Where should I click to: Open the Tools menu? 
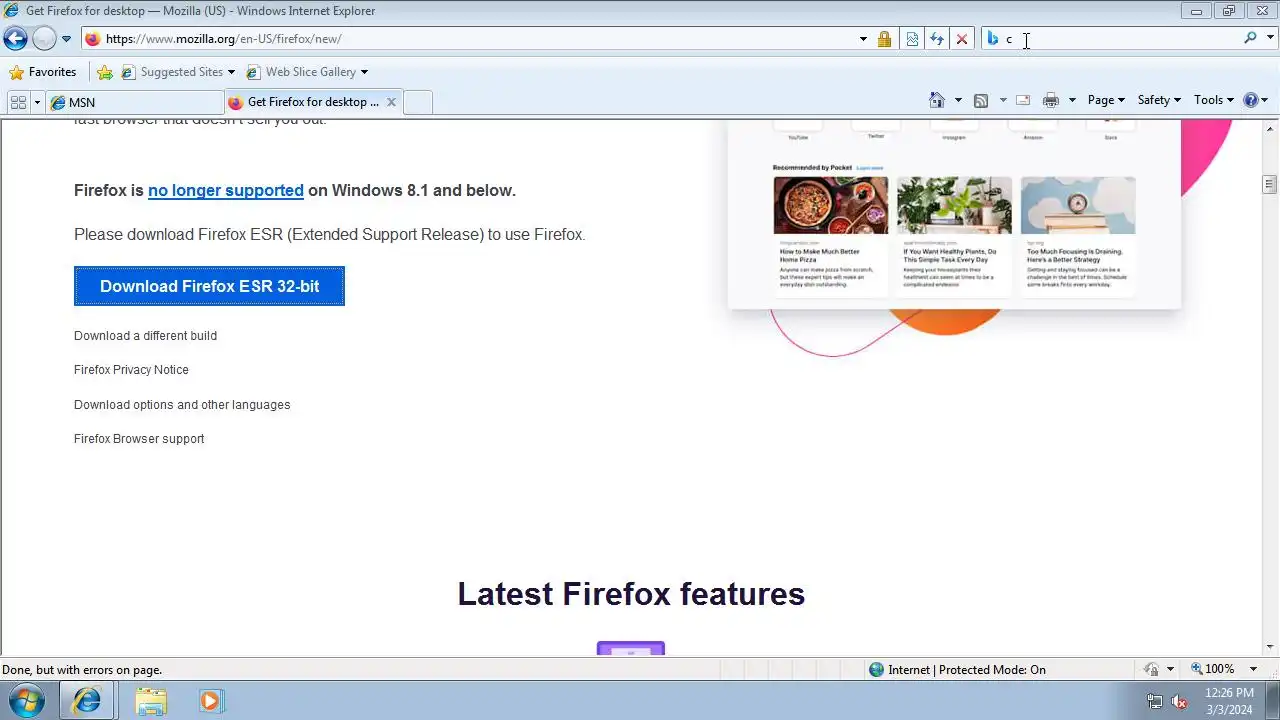coord(1214,100)
